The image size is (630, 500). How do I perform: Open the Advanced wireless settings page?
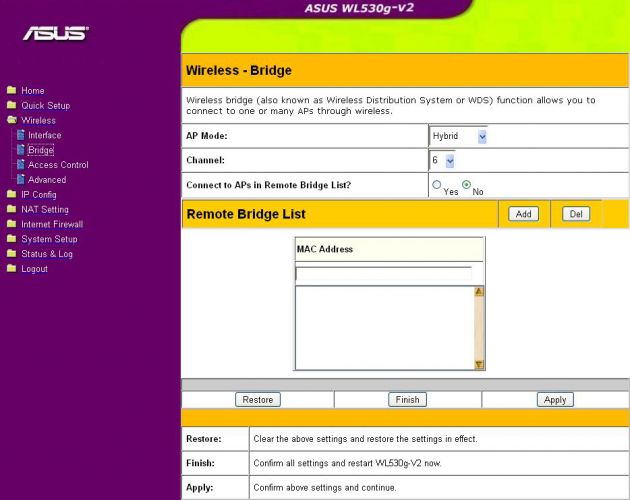(47, 180)
